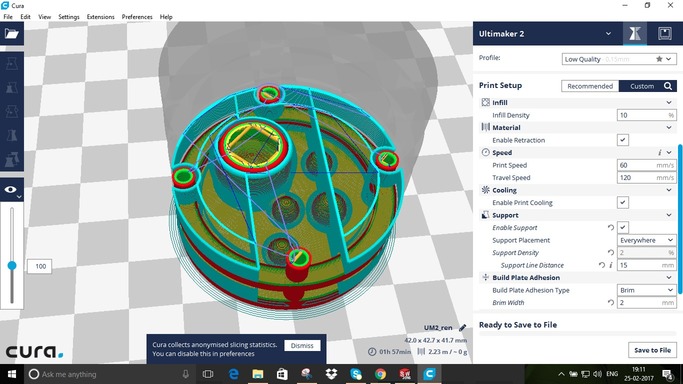The image size is (683, 384).
Task: Open Dropbox from the taskbar
Action: (x=331, y=374)
